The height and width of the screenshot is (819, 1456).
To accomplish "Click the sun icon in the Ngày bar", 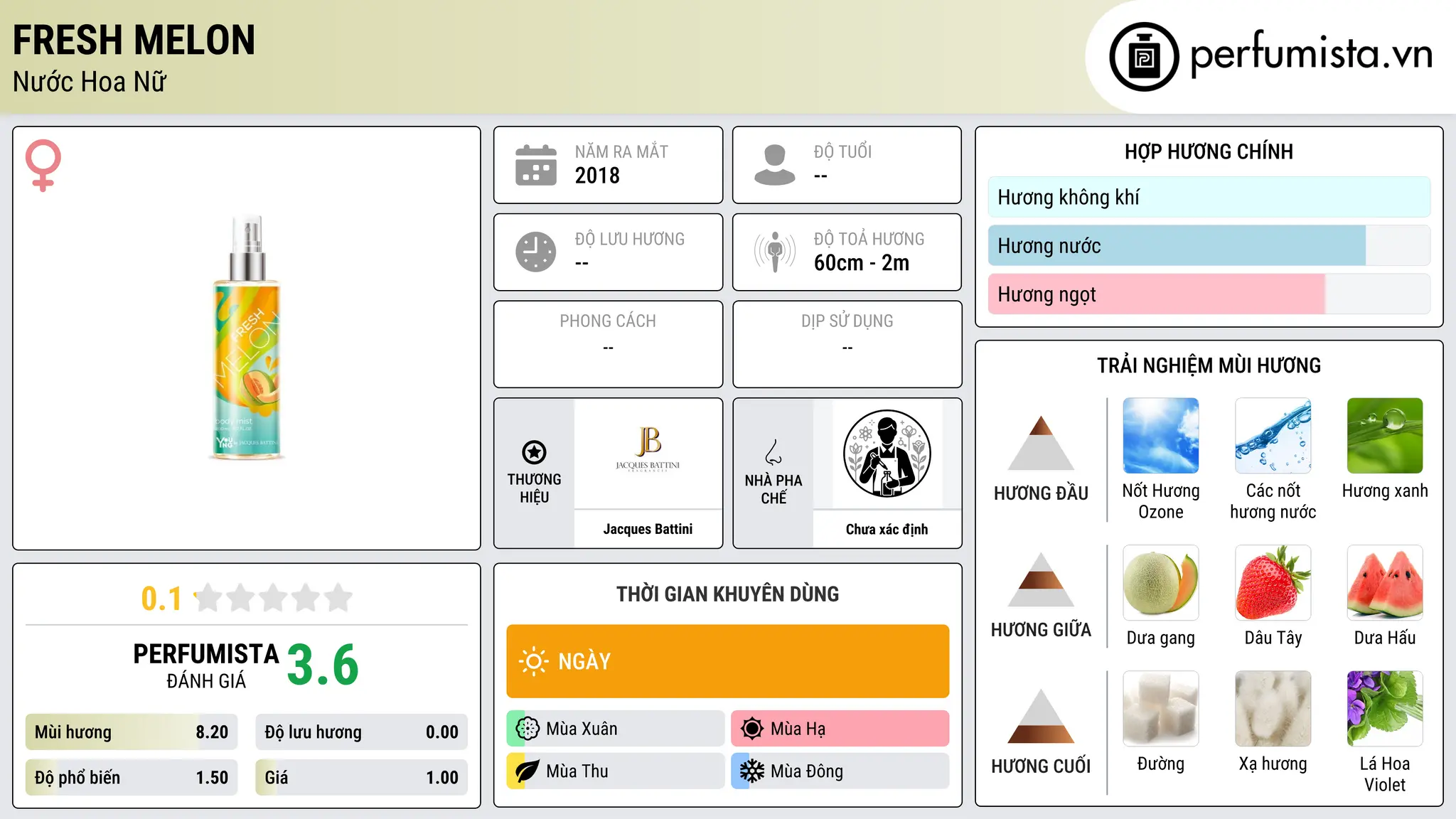I will click(533, 661).
